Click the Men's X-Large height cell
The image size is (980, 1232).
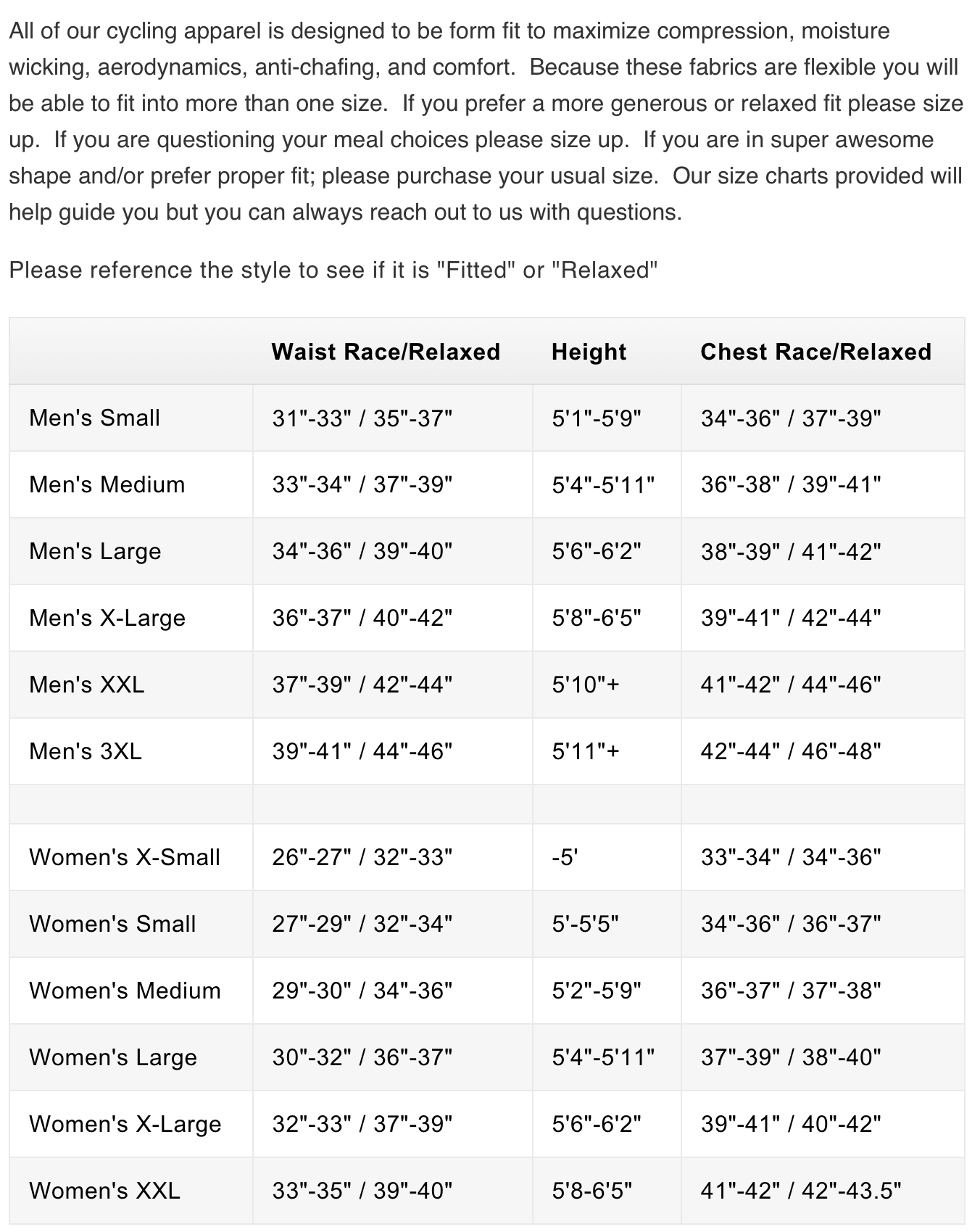coord(596,618)
